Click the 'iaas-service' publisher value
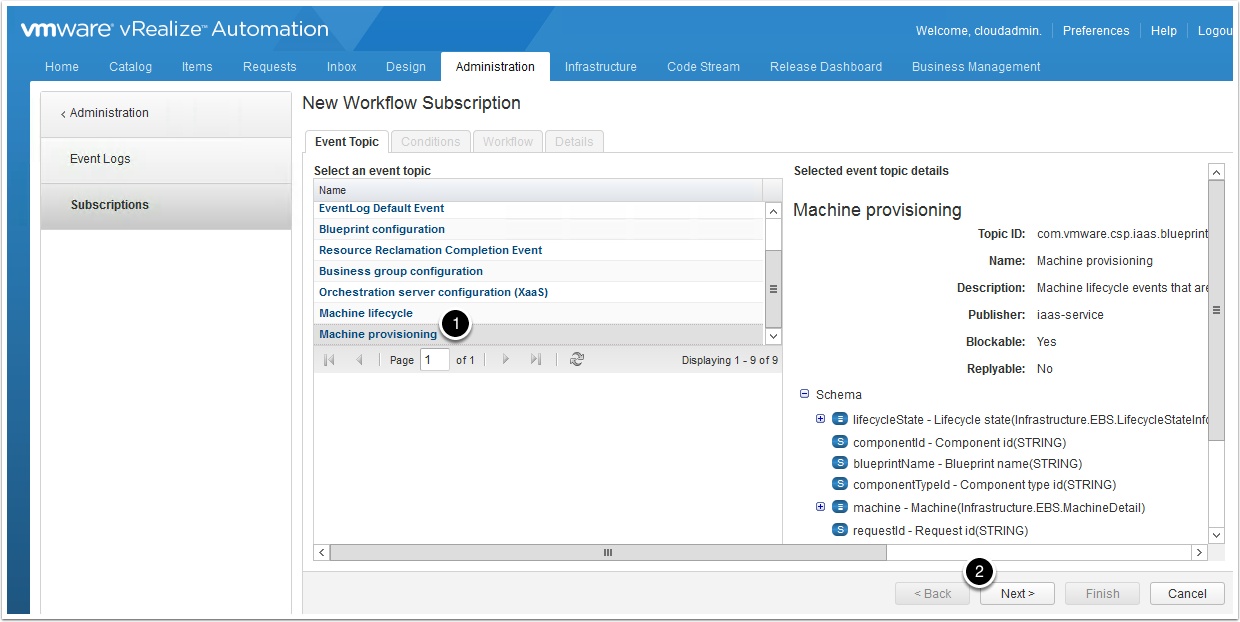The image size is (1240, 622). tap(1070, 315)
